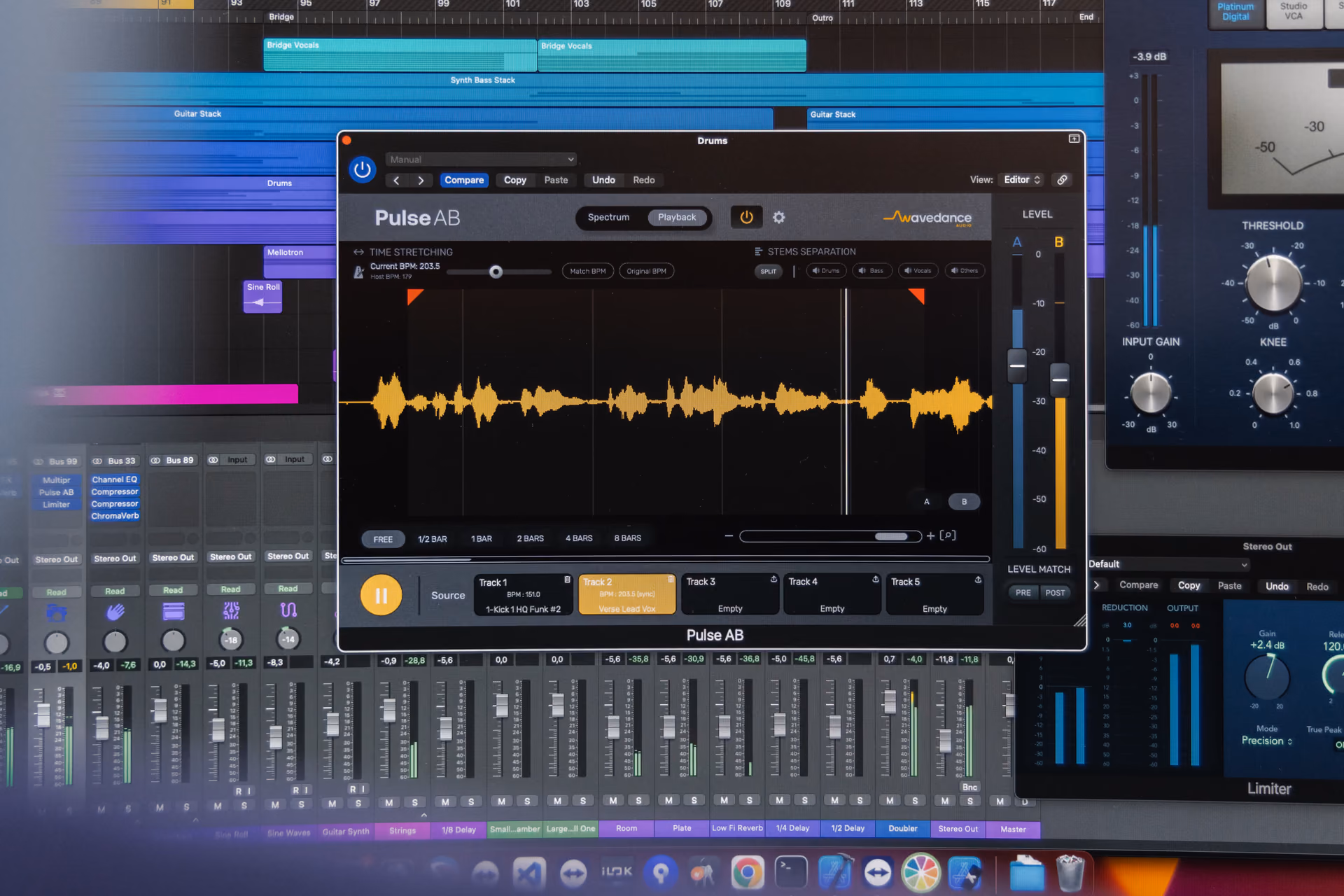Screen dimensions: 1344x896
Task: Click next-preset chevron in Limiter window
Action: 1097,585
